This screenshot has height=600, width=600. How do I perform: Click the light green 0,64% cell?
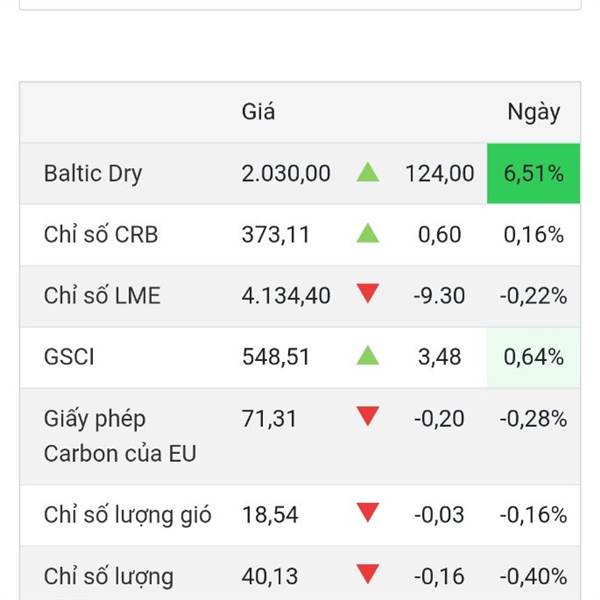(533, 357)
